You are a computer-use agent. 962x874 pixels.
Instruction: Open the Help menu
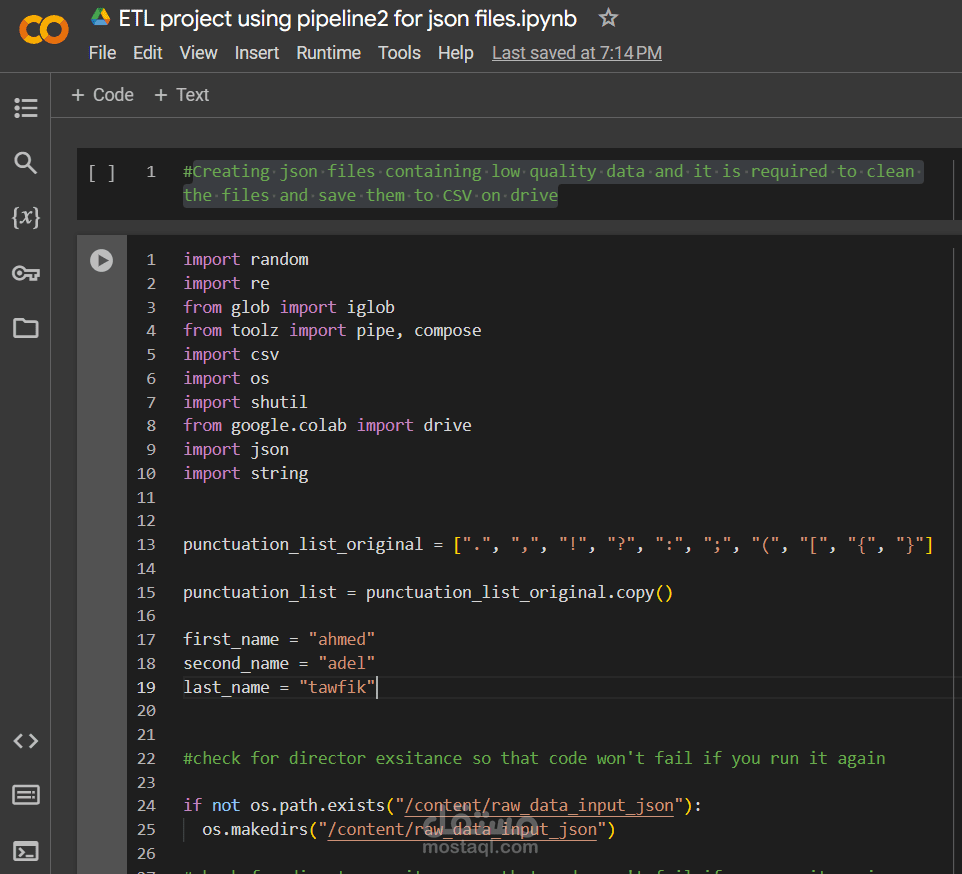tap(455, 53)
